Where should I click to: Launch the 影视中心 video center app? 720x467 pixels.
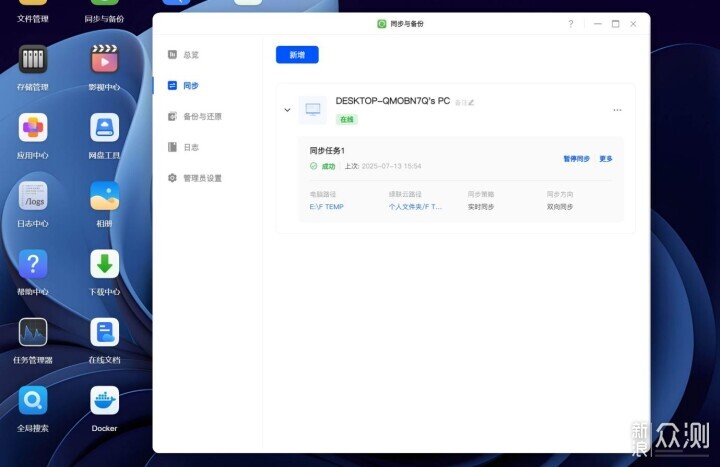tap(104, 59)
